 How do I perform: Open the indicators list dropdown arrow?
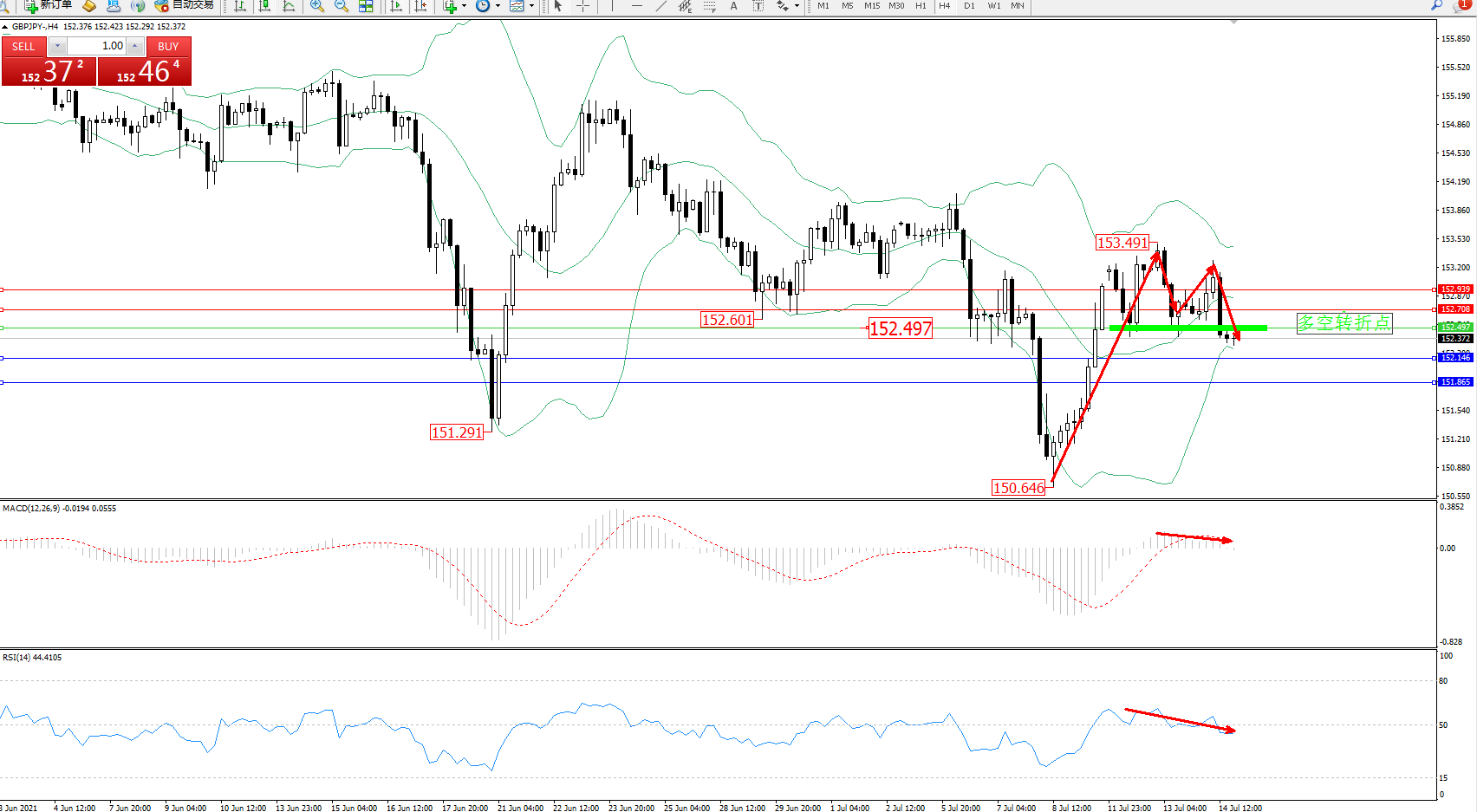464,6
